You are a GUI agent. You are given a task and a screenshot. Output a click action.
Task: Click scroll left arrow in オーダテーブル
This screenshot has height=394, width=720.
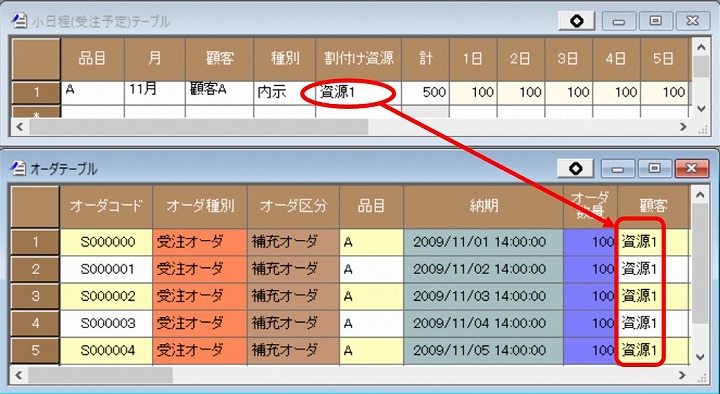click(x=18, y=375)
